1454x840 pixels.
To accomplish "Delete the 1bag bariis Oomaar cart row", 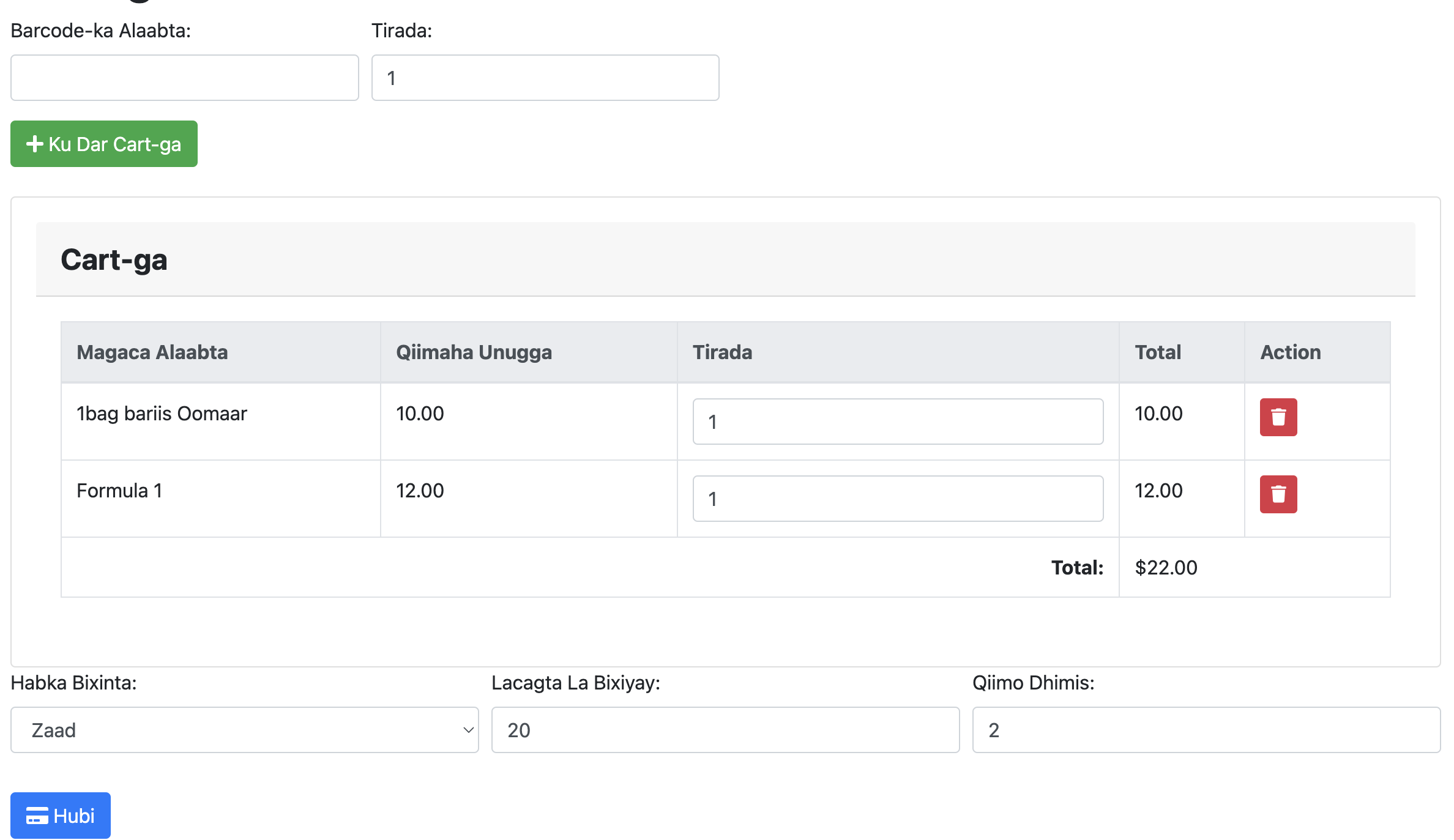I will point(1278,417).
